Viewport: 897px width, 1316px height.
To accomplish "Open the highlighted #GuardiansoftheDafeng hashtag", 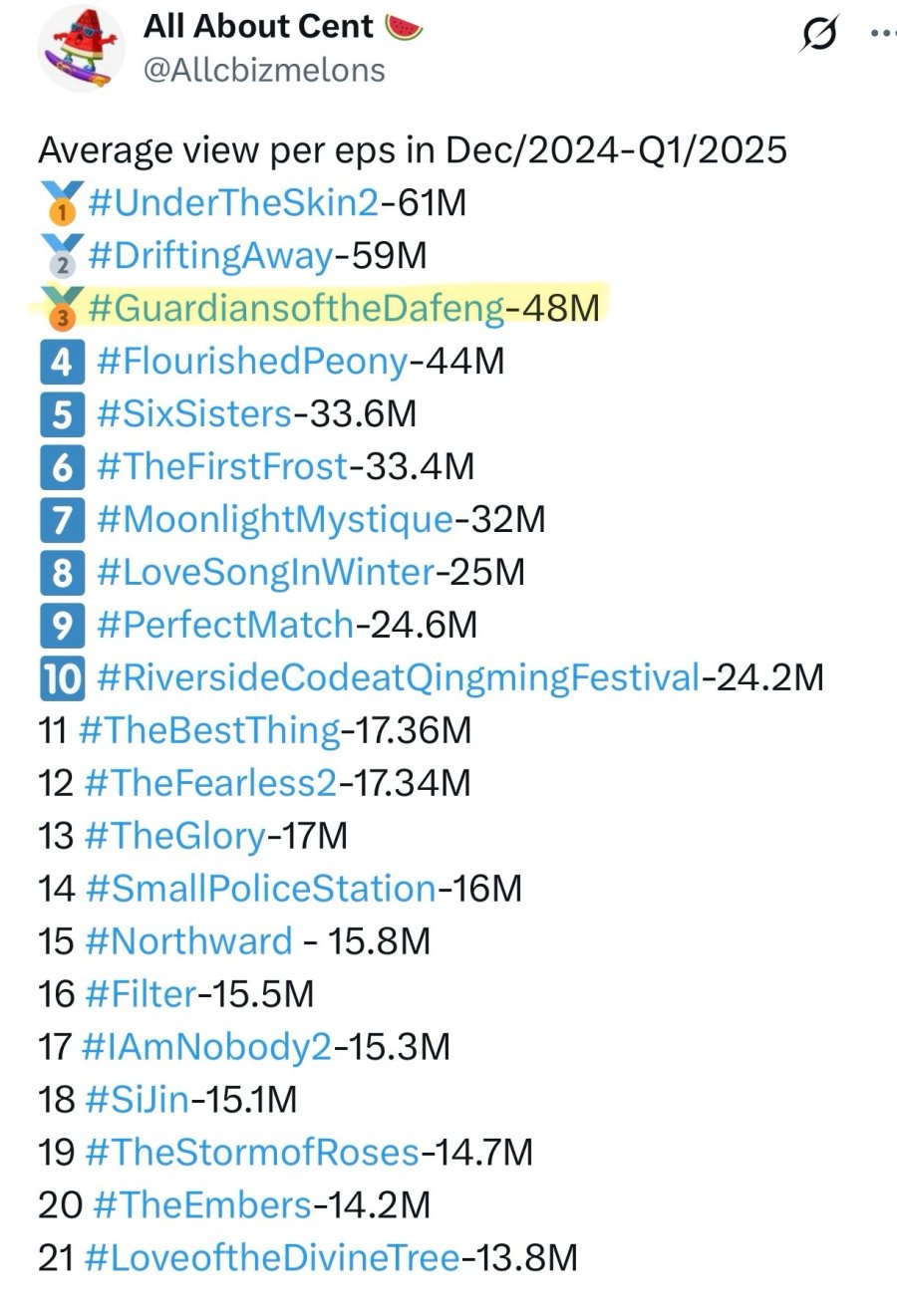I will point(297,309).
